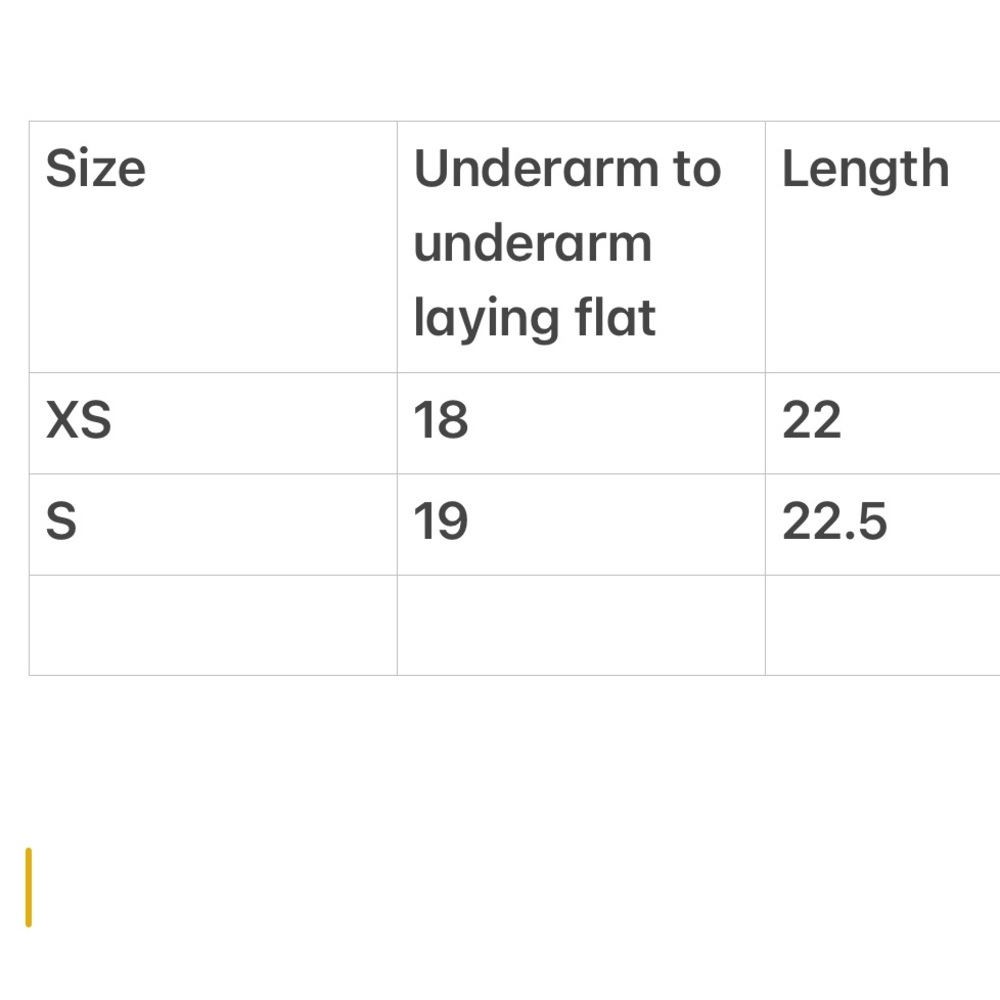Click lowercase "underarm" on the header's second line
Viewport: 1000px width, 1000px height.
click(x=532, y=244)
